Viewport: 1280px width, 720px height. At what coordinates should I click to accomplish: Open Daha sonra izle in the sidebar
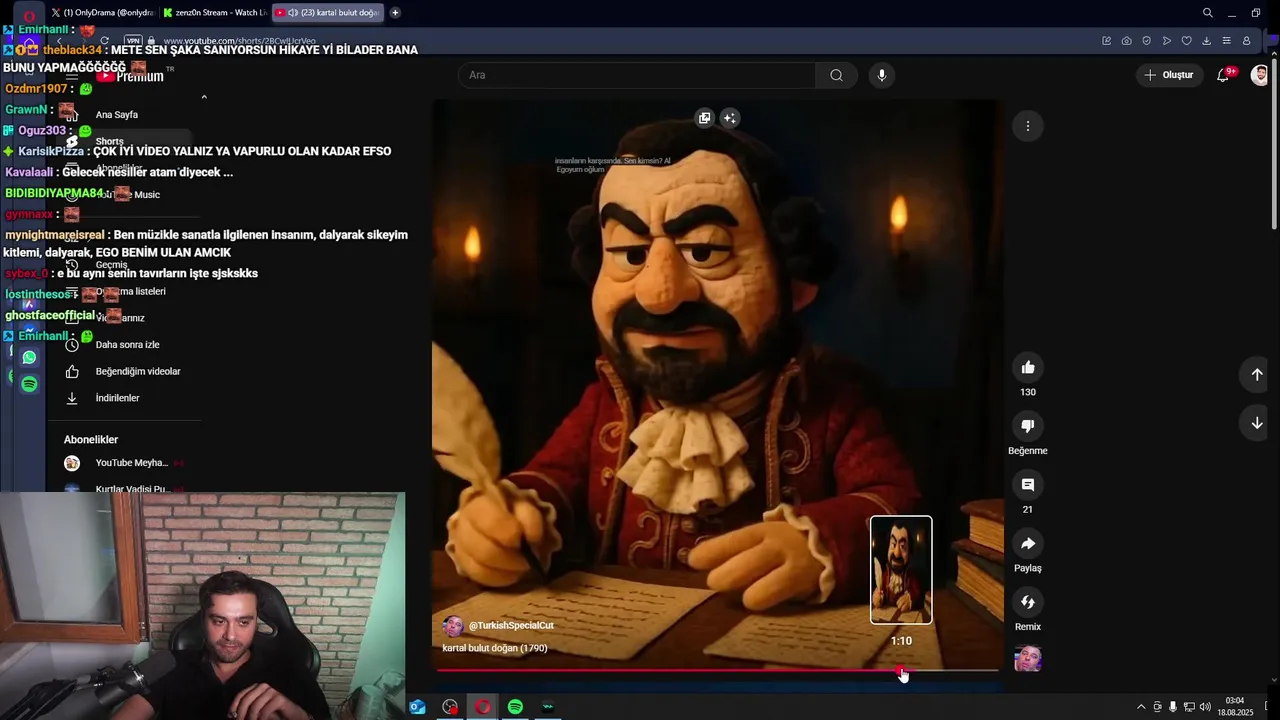click(x=125, y=345)
